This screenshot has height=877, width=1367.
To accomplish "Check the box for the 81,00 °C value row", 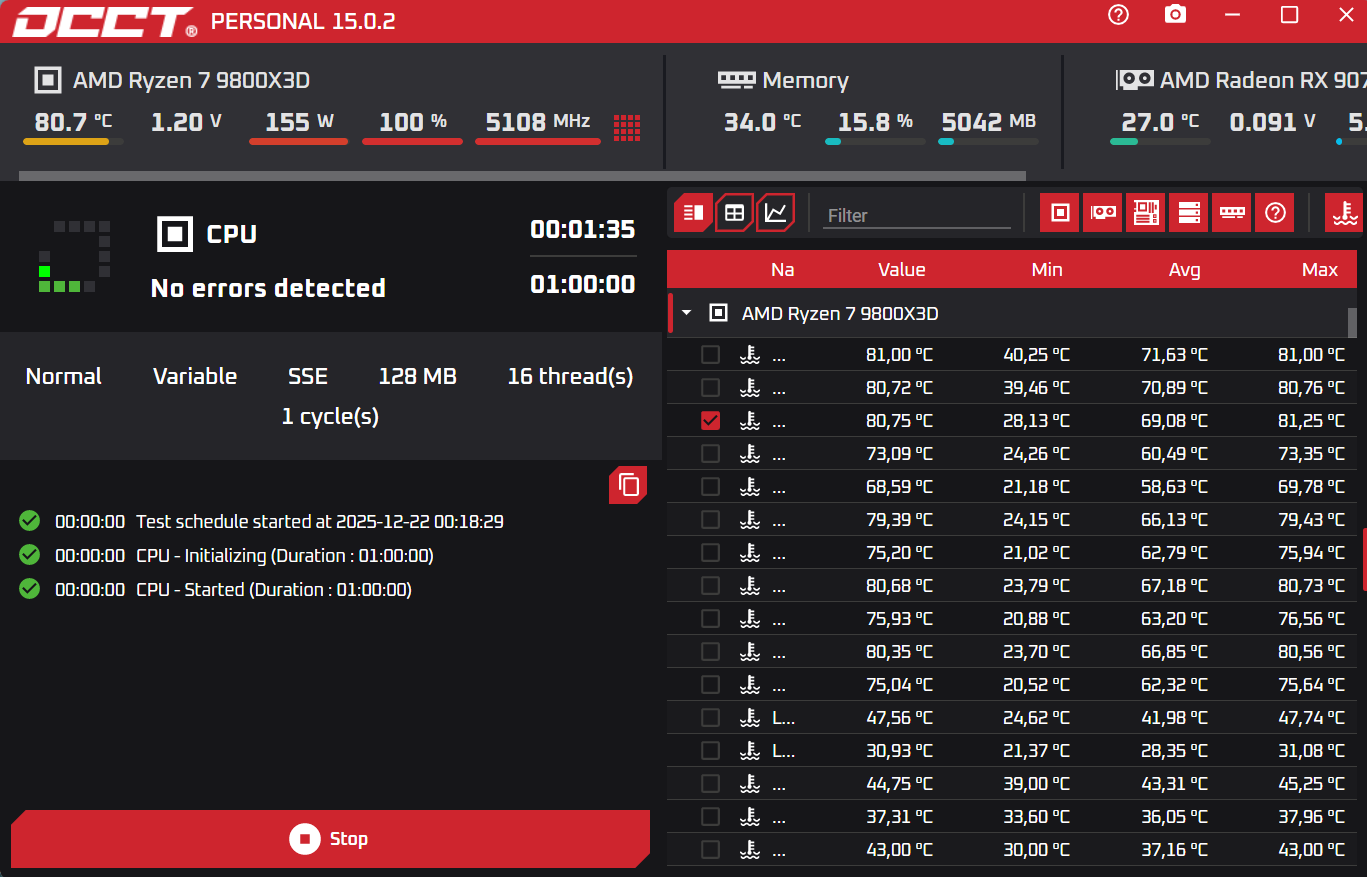I will pyautogui.click(x=710, y=354).
